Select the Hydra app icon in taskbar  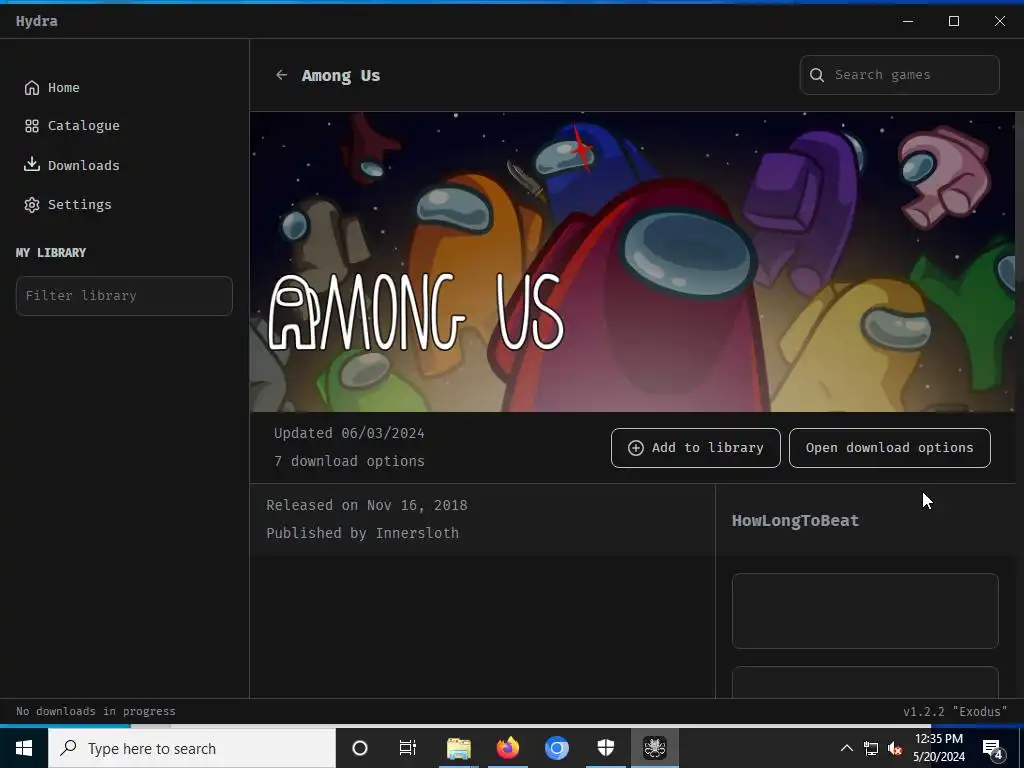coord(654,748)
